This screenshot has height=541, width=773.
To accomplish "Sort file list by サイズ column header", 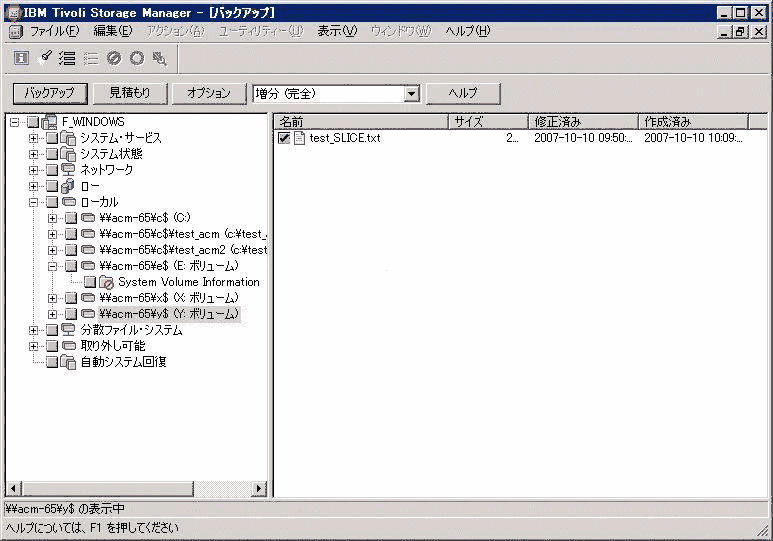I will click(488, 121).
